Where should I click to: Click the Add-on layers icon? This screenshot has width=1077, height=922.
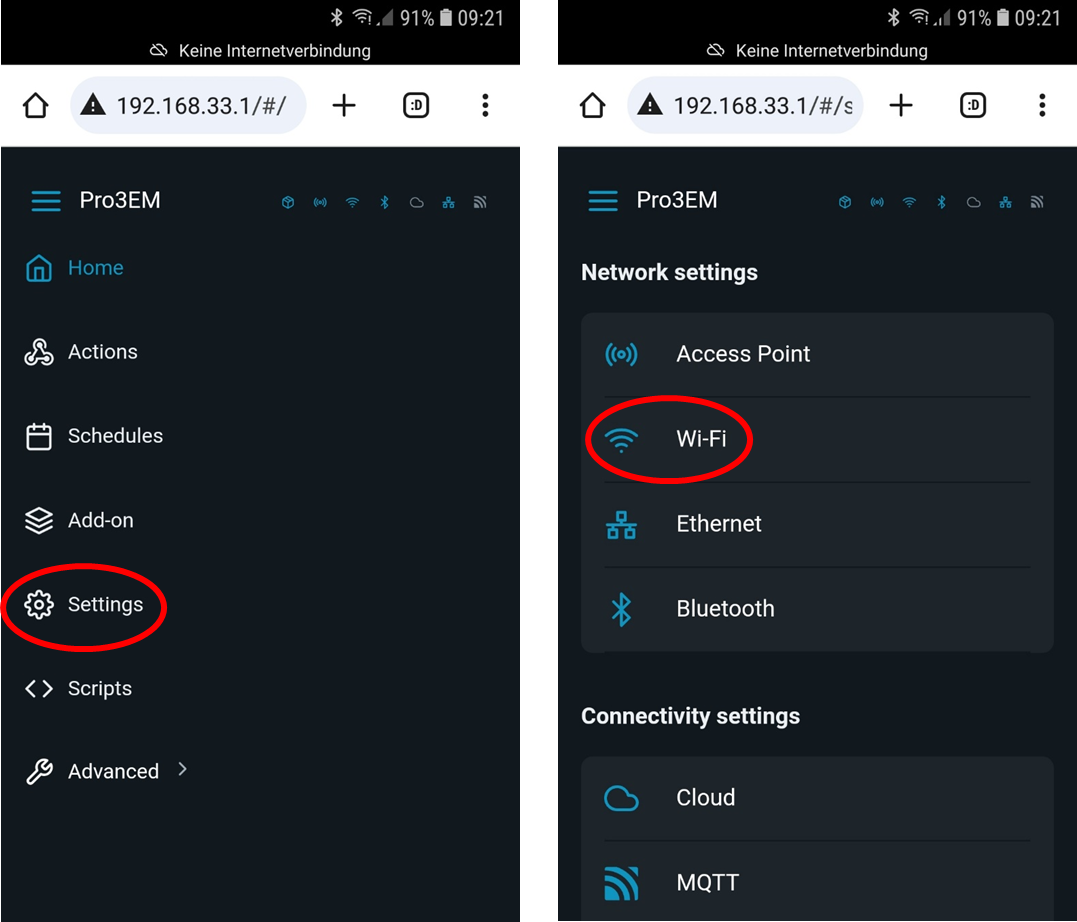click(38, 521)
